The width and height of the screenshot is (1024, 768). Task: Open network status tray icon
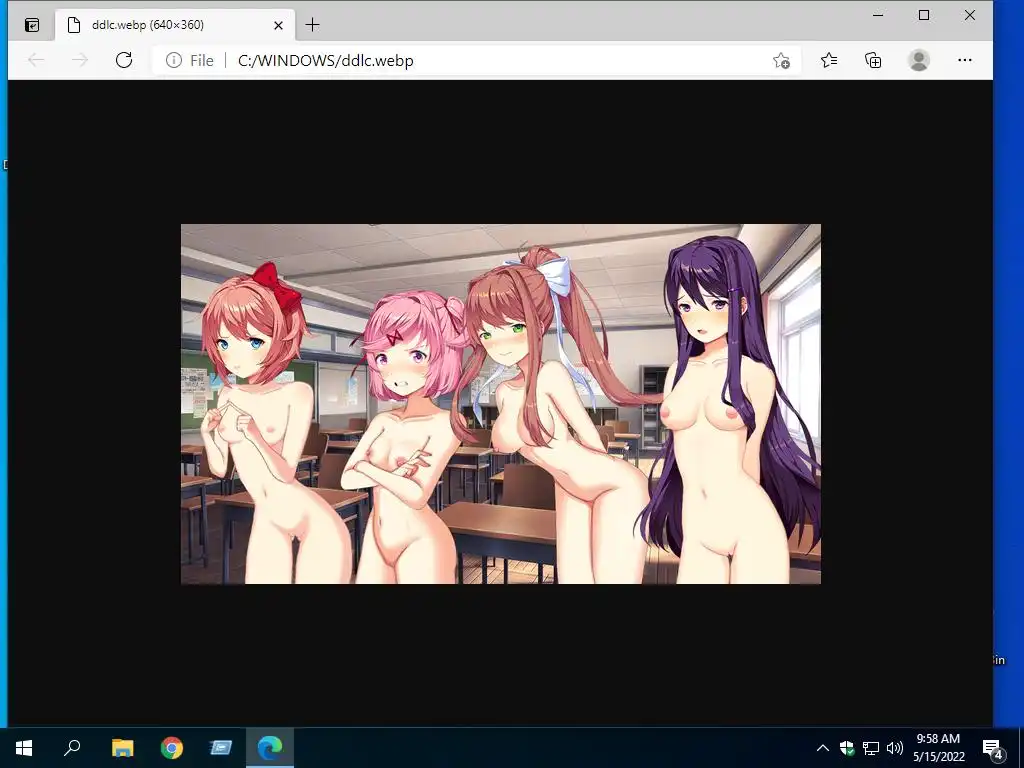(871, 748)
